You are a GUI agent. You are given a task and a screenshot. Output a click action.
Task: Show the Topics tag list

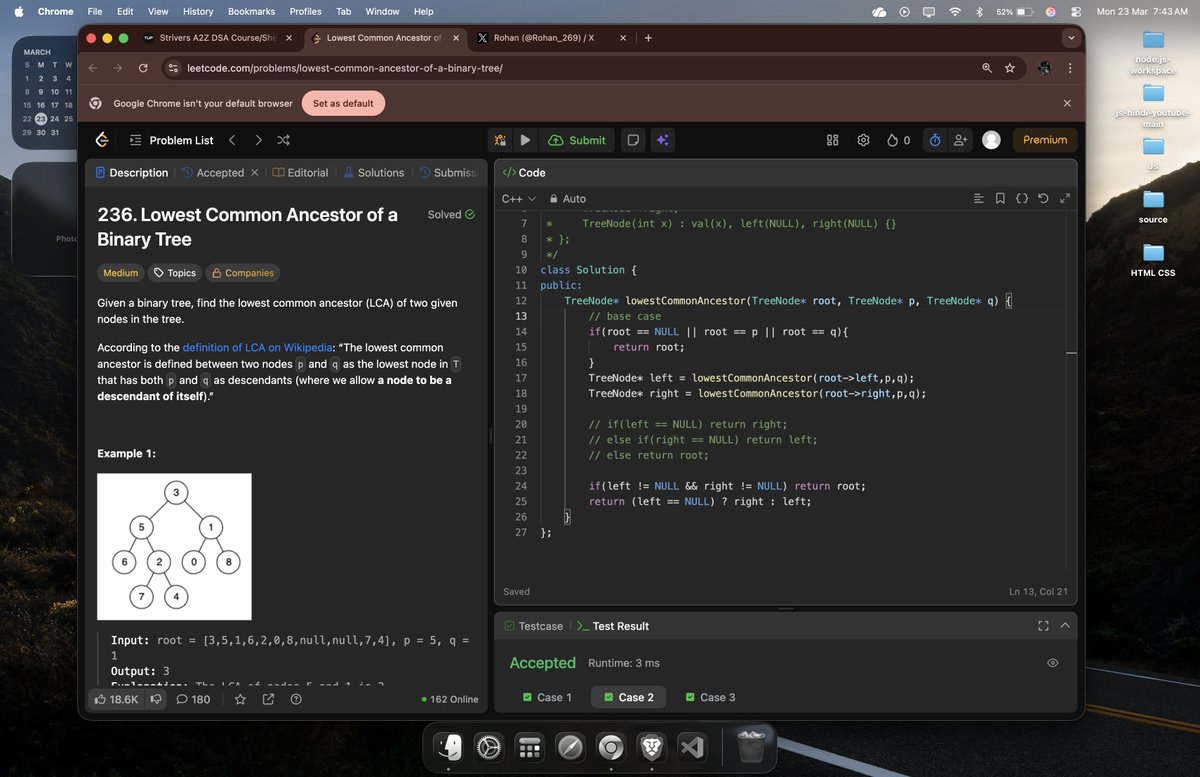pyautogui.click(x=174, y=273)
